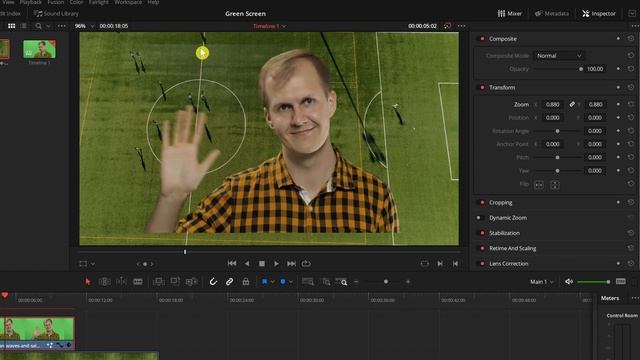
Task: Expand the Stabilization section
Action: click(x=504, y=233)
